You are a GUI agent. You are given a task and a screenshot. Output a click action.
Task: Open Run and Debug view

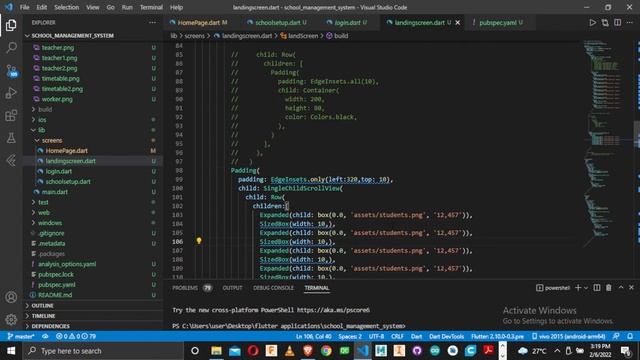11,93
